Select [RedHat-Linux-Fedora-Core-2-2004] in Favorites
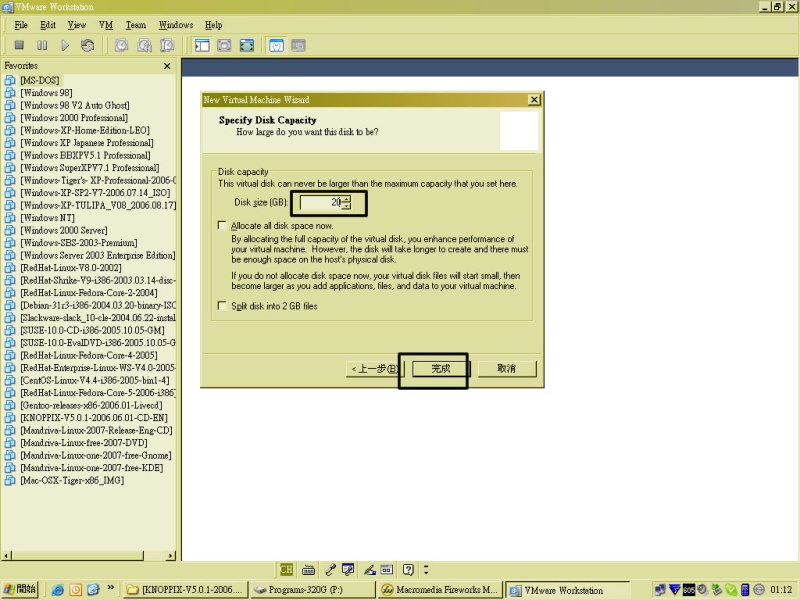This screenshot has height=600, width=800. click(89, 293)
